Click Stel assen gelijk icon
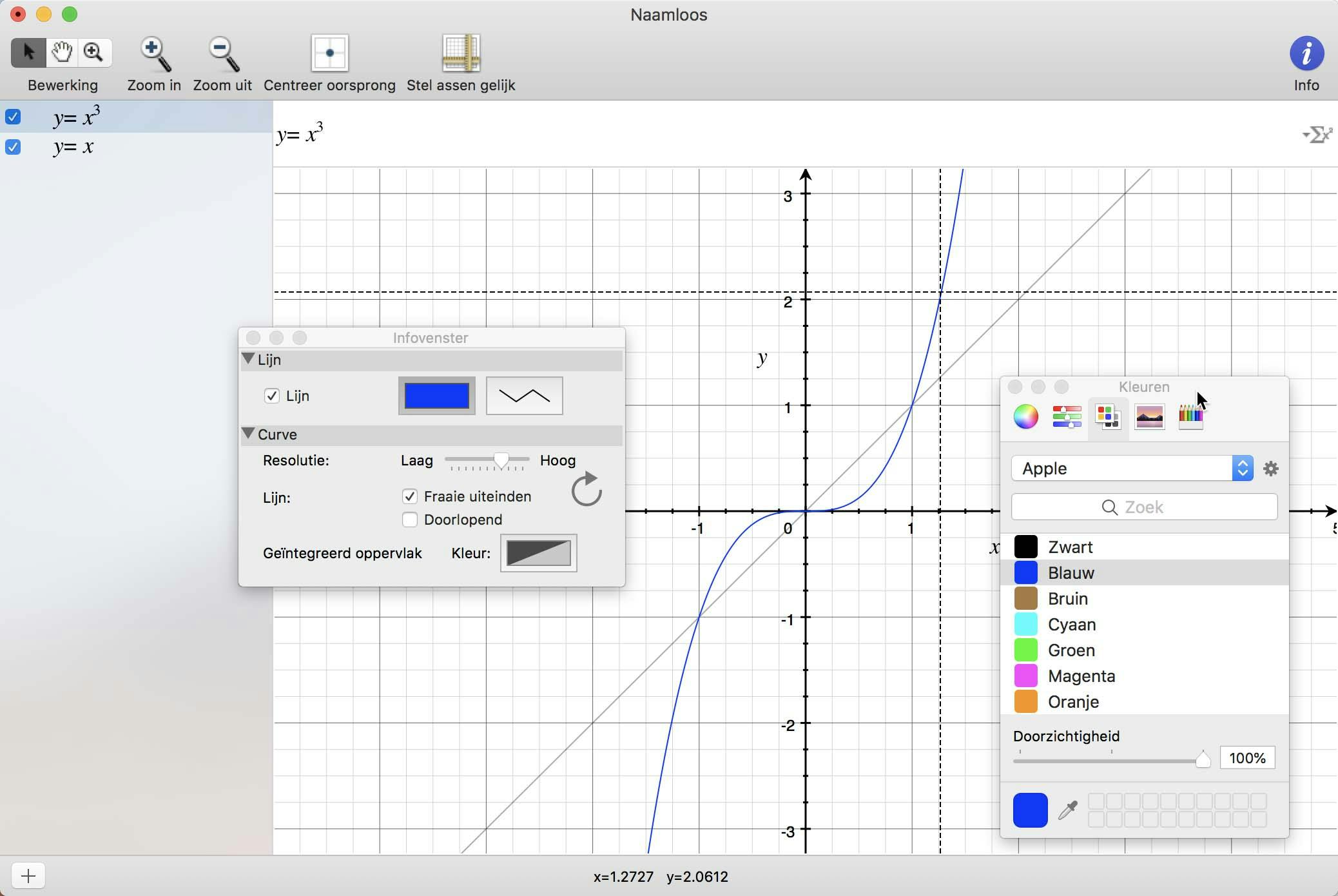 [461, 53]
